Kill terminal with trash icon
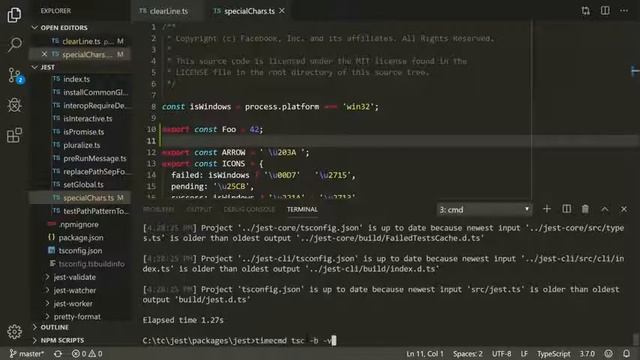640x360 pixels. (585, 209)
